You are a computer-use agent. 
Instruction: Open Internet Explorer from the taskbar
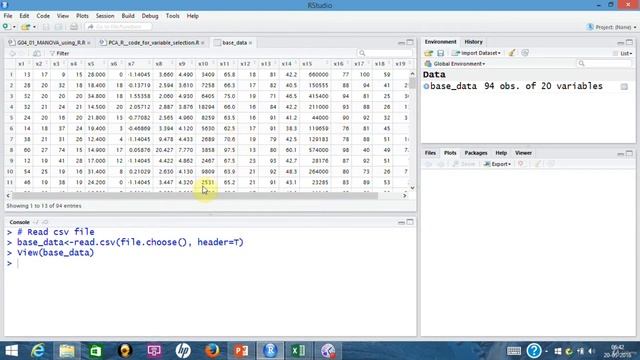point(38,351)
